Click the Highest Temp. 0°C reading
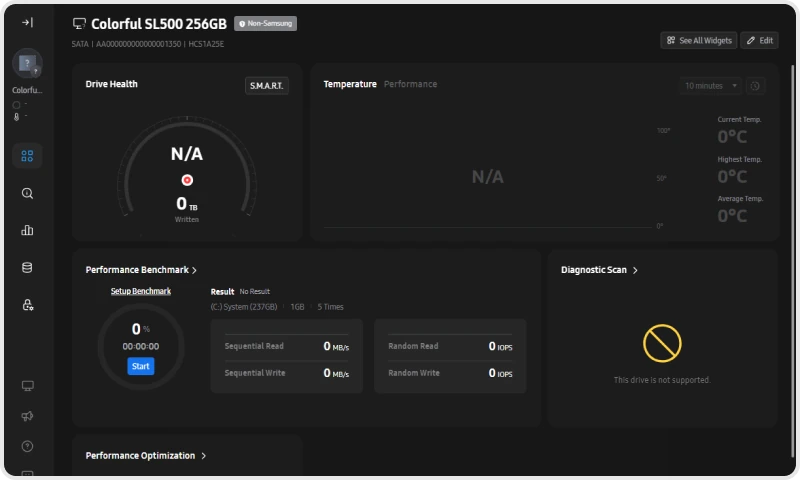Viewport: 800px width, 480px height. [x=733, y=176]
